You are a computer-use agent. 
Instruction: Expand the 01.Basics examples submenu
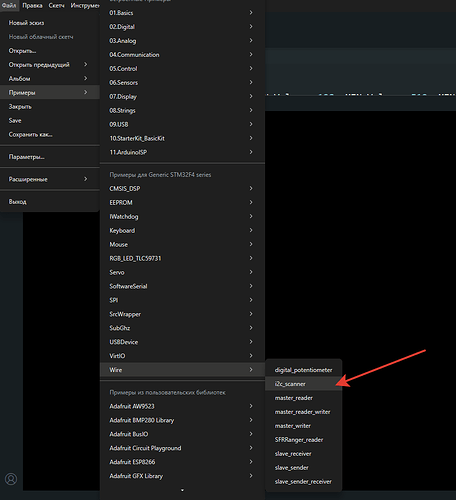182,13
